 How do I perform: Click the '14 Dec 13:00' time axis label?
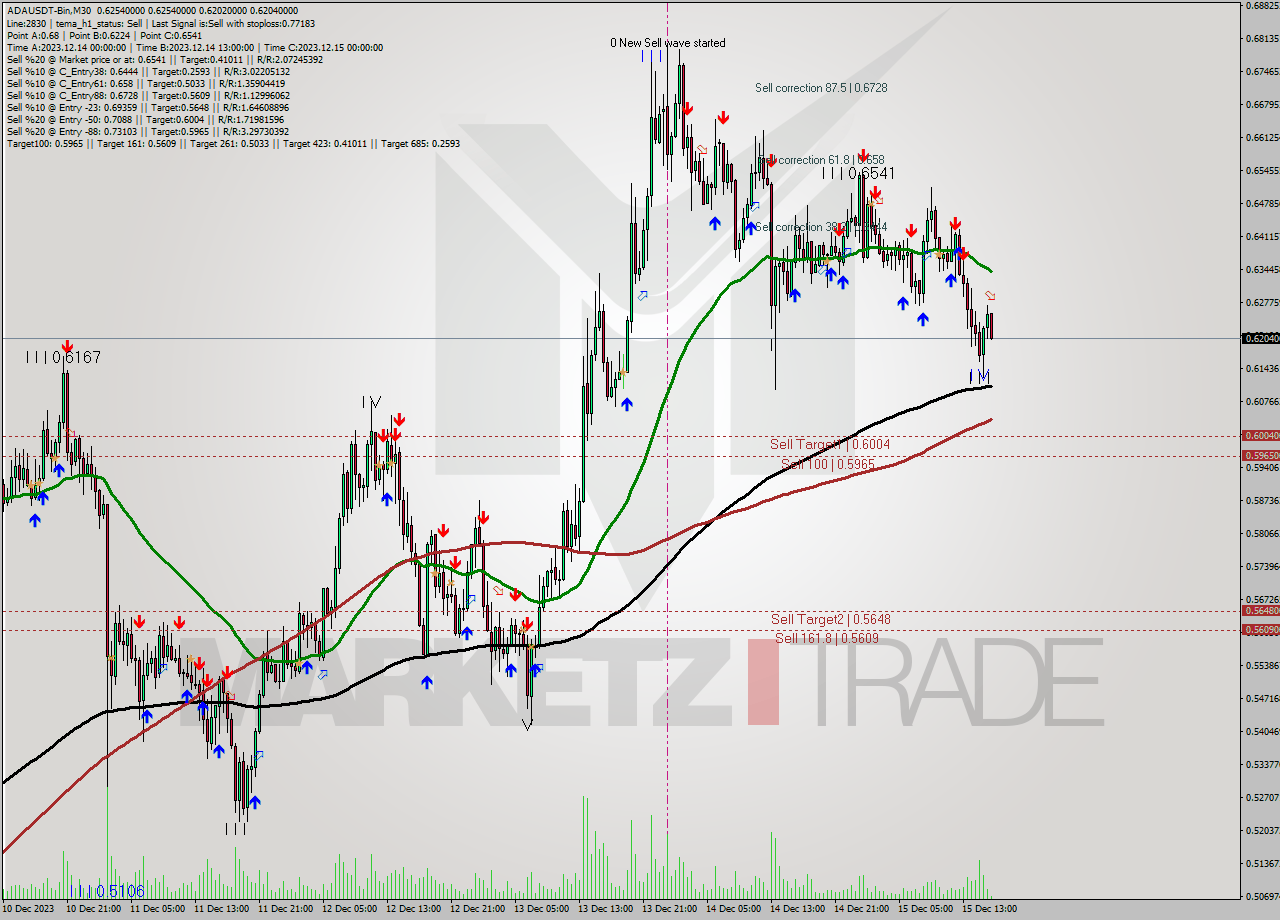[x=797, y=909]
